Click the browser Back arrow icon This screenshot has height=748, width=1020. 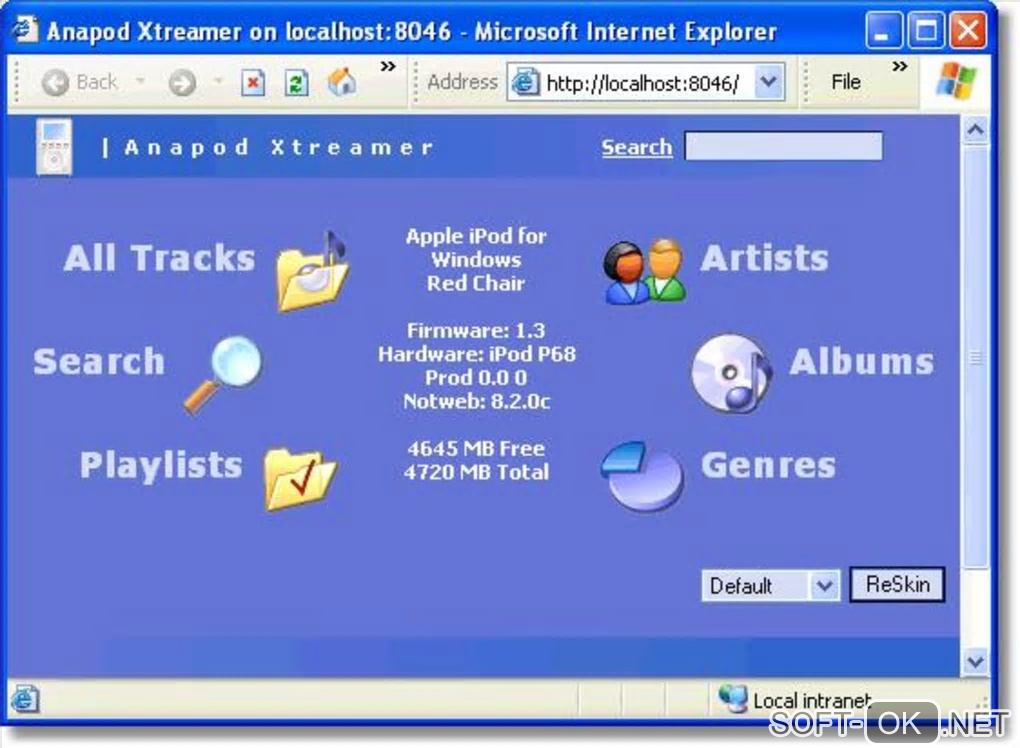tap(55, 83)
